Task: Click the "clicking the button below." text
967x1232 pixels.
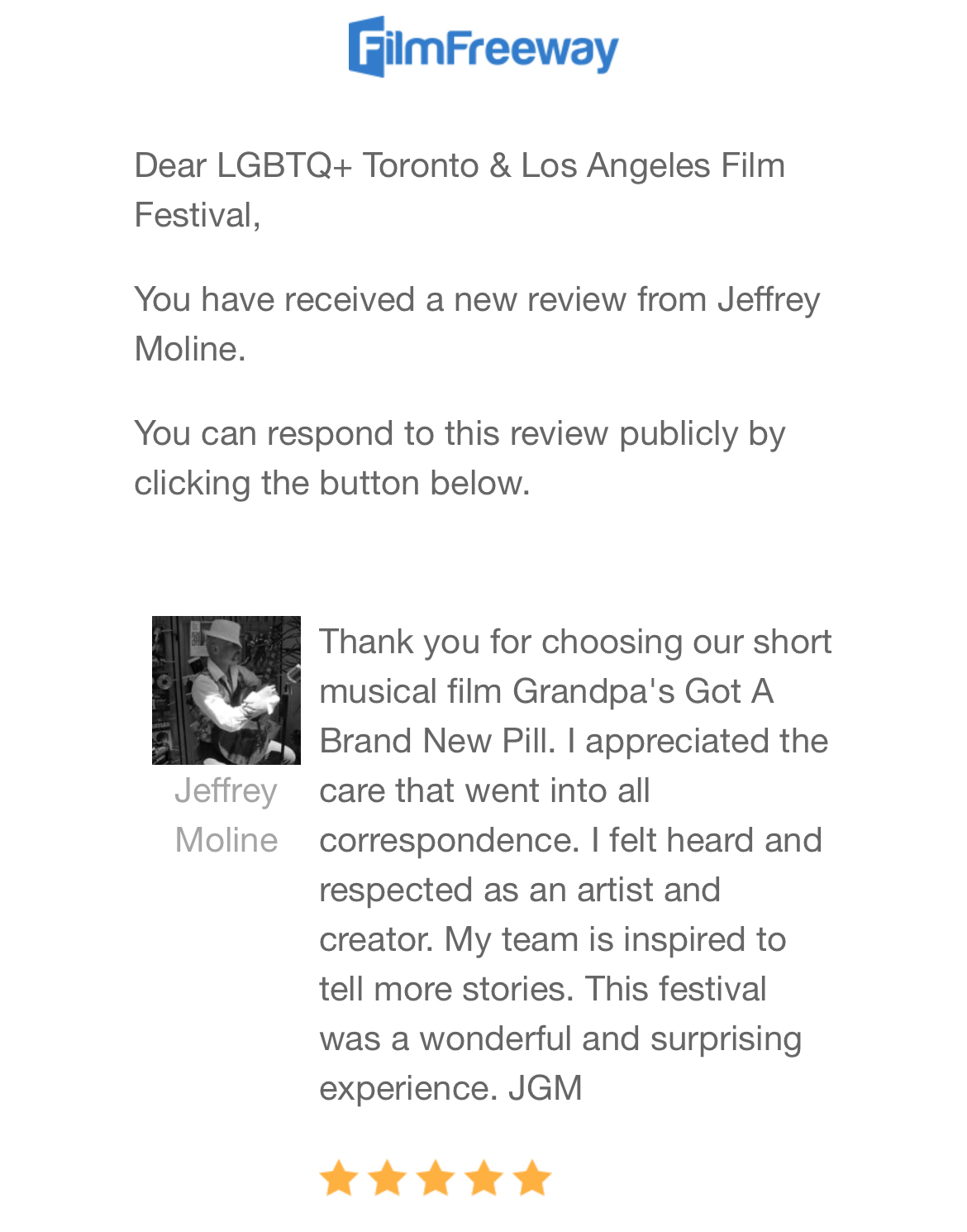Action: (331, 483)
